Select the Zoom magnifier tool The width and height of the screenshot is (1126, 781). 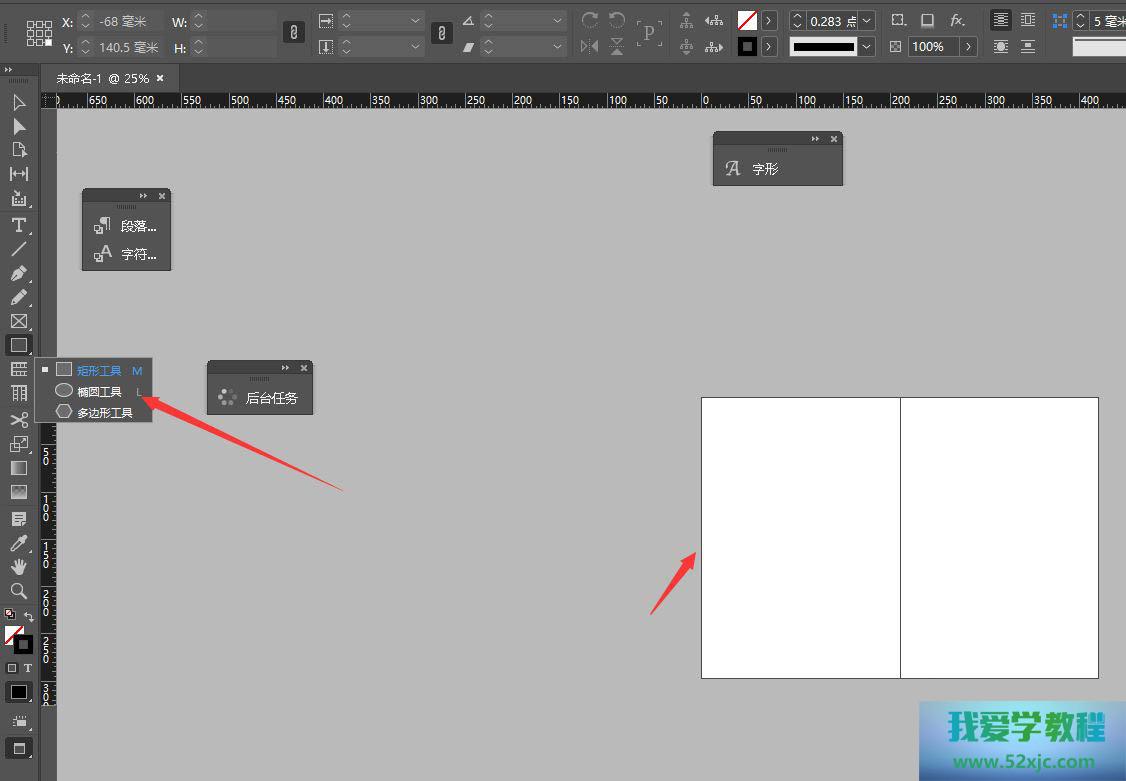tap(18, 591)
